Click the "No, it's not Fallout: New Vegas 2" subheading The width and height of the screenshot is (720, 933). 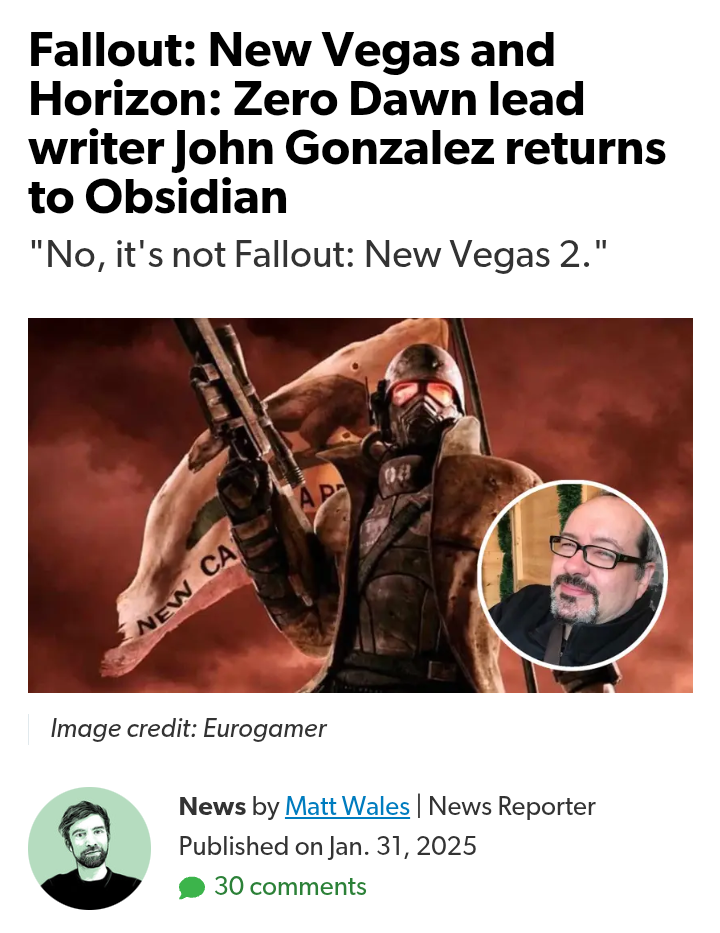click(318, 254)
